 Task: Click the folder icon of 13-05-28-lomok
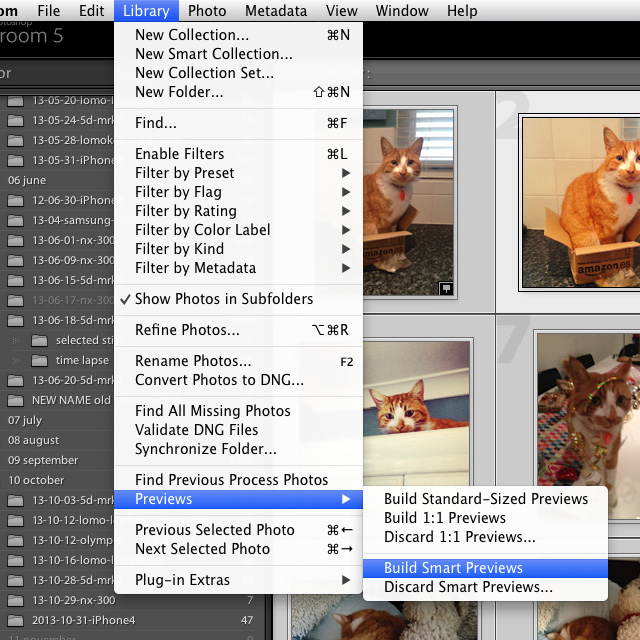point(16,140)
